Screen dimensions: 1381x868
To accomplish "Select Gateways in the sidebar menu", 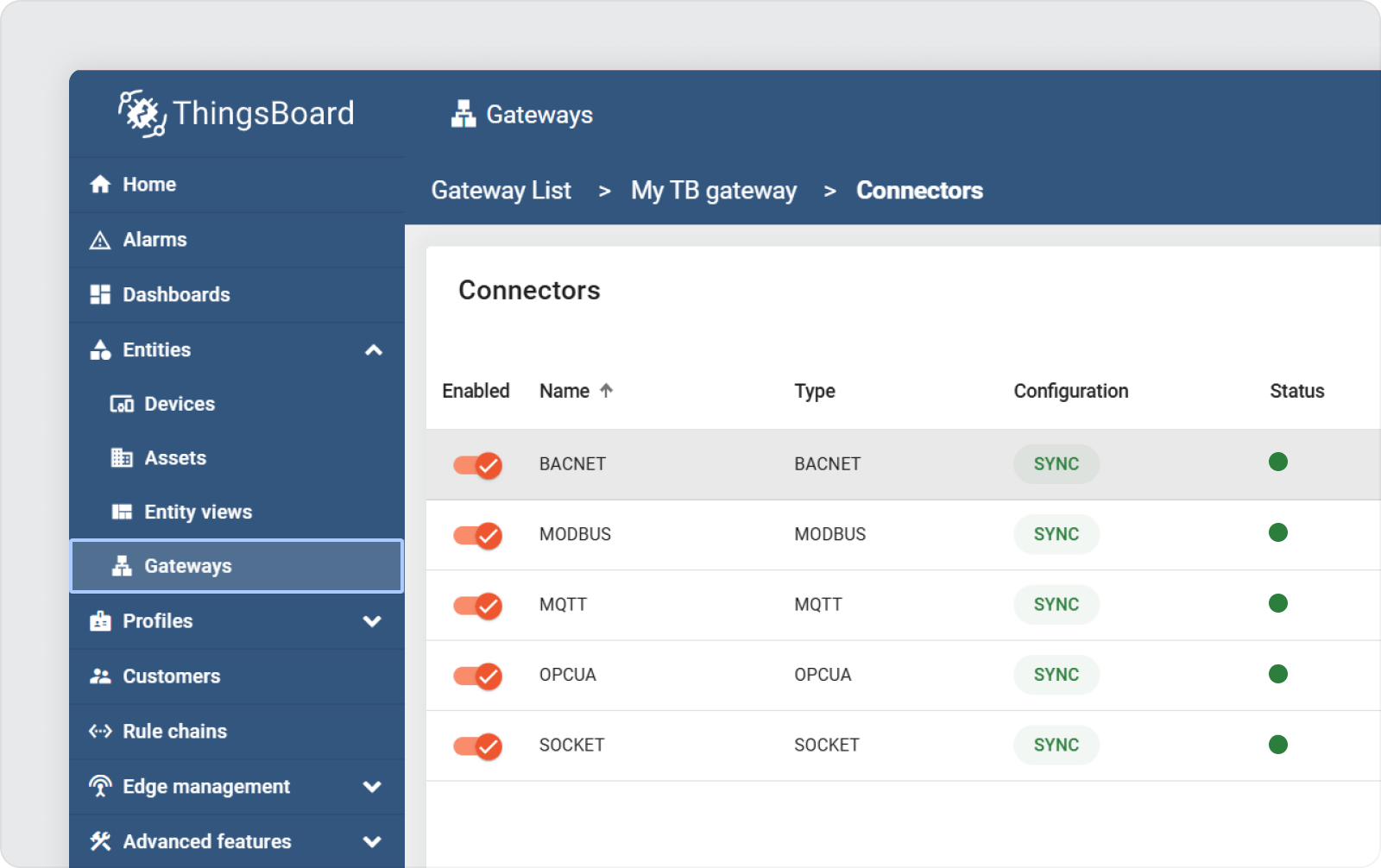I will point(187,566).
